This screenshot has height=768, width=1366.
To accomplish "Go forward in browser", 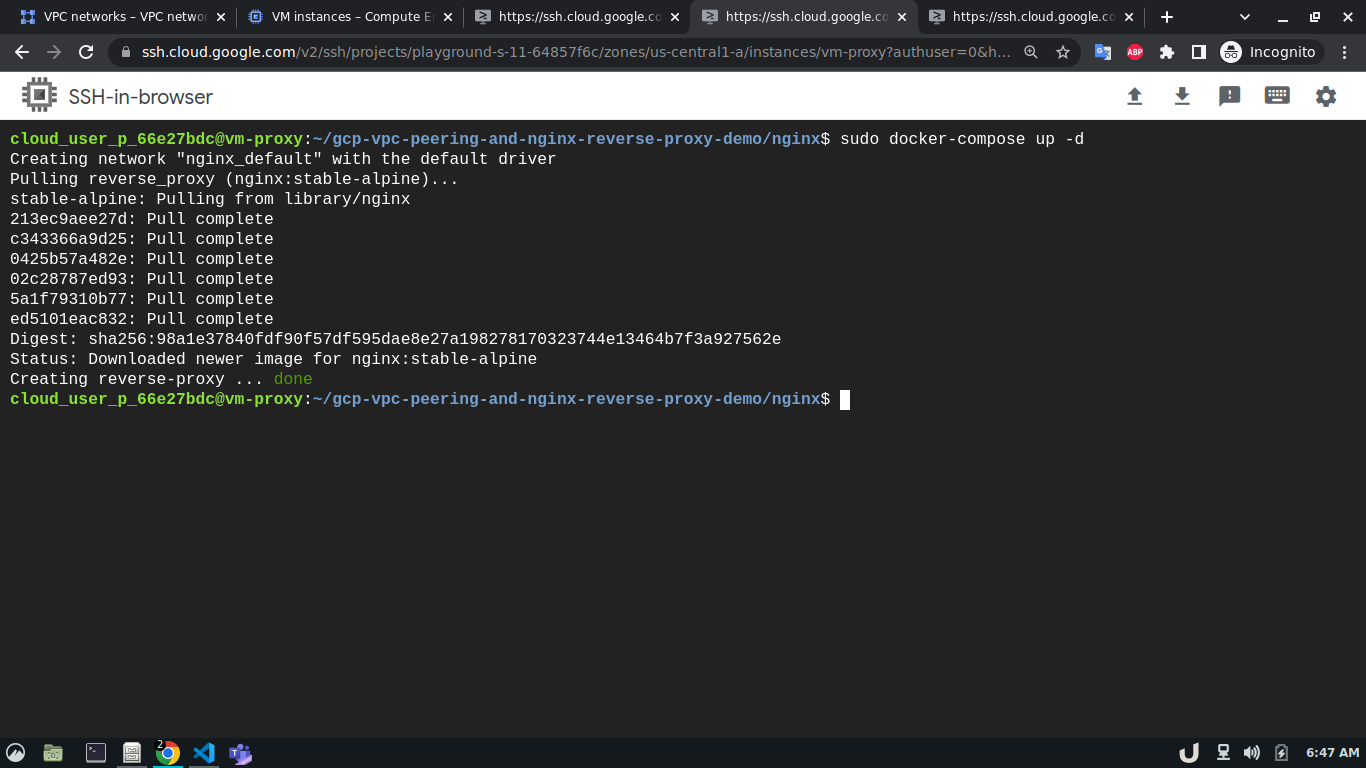I will click(x=54, y=52).
